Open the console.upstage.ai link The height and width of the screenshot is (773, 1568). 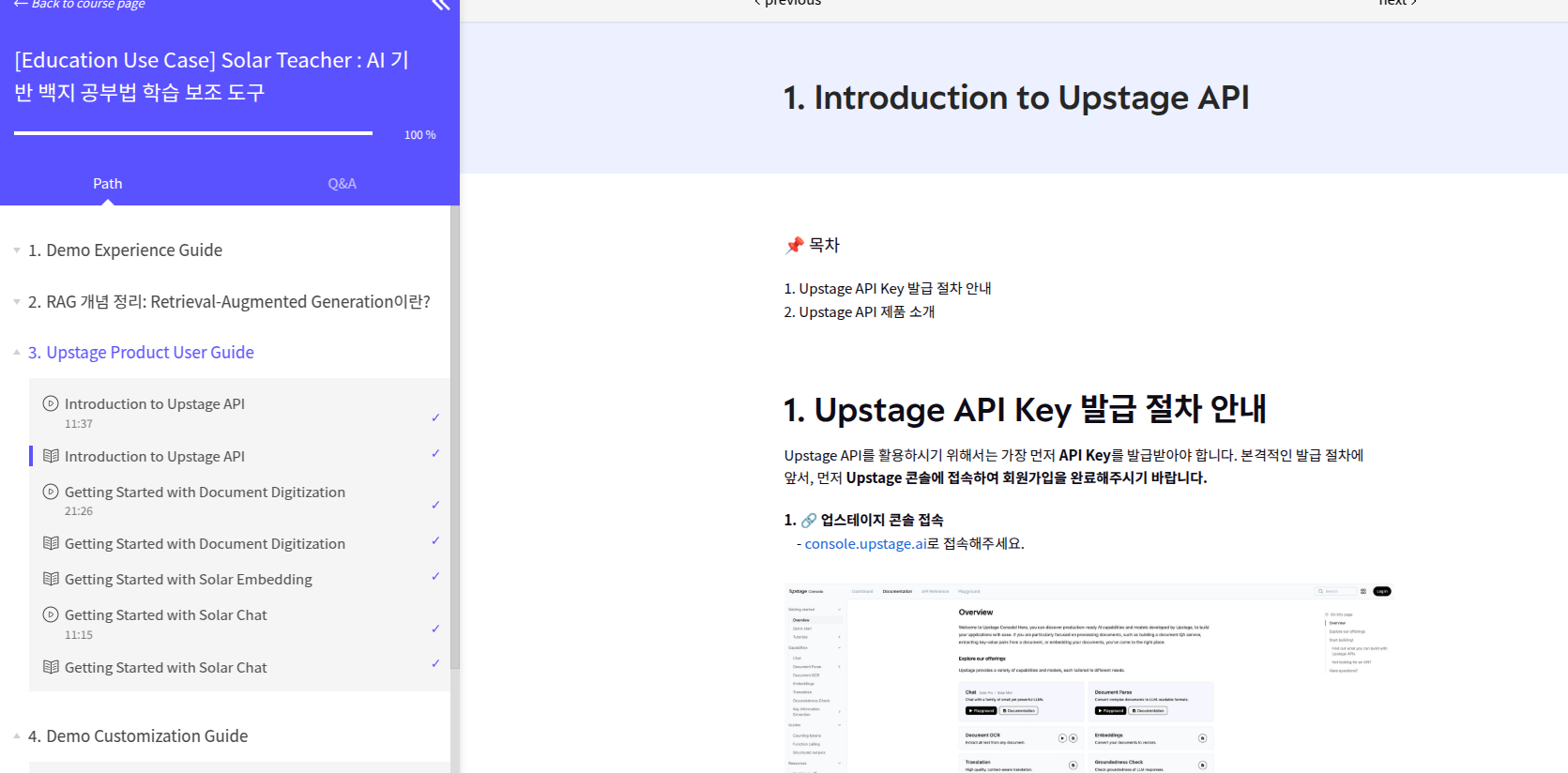(x=865, y=544)
